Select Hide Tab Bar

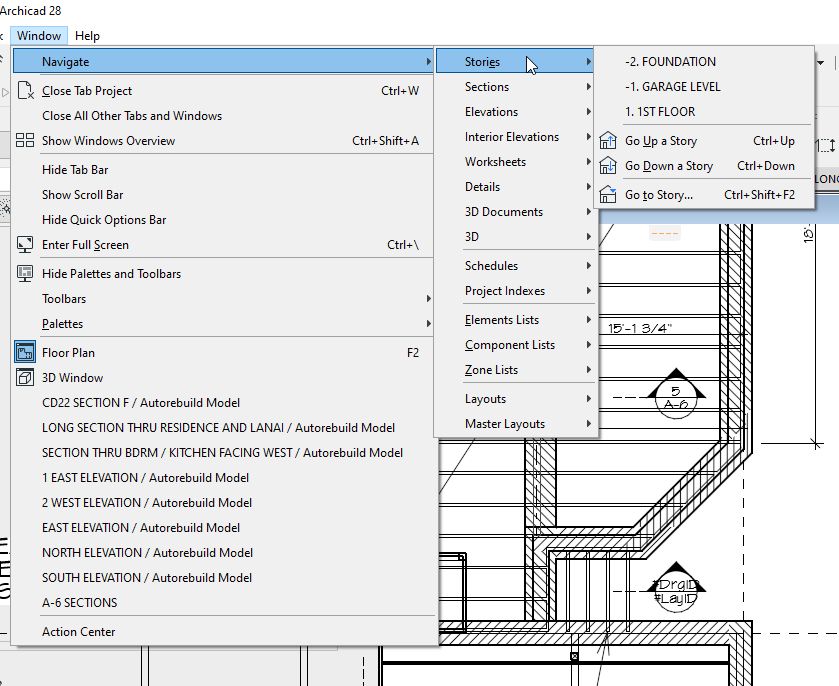point(223,170)
